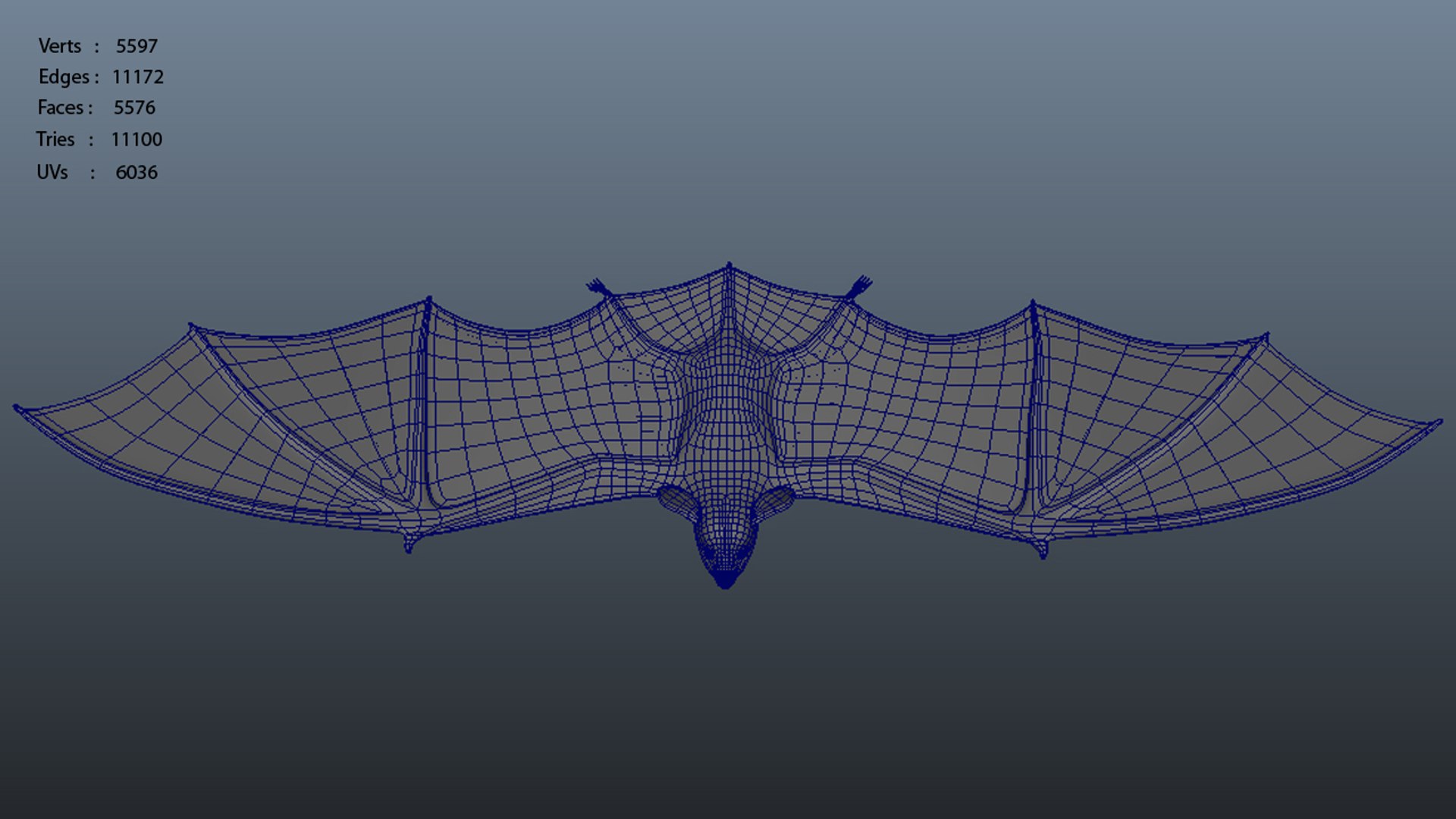Select the Edges label text
1456x819 pixels.
pos(64,77)
